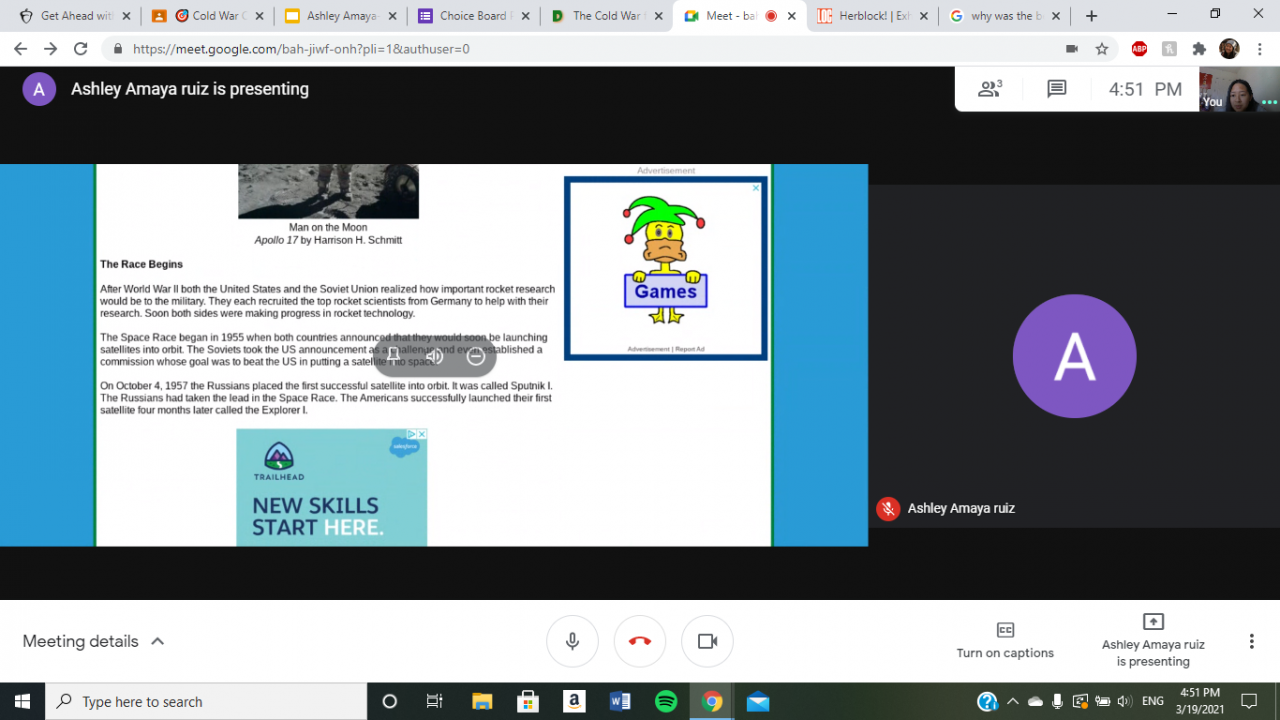Open presenting options for Ashley Amaya ruiz
The width and height of the screenshot is (1280, 720).
tap(1153, 640)
